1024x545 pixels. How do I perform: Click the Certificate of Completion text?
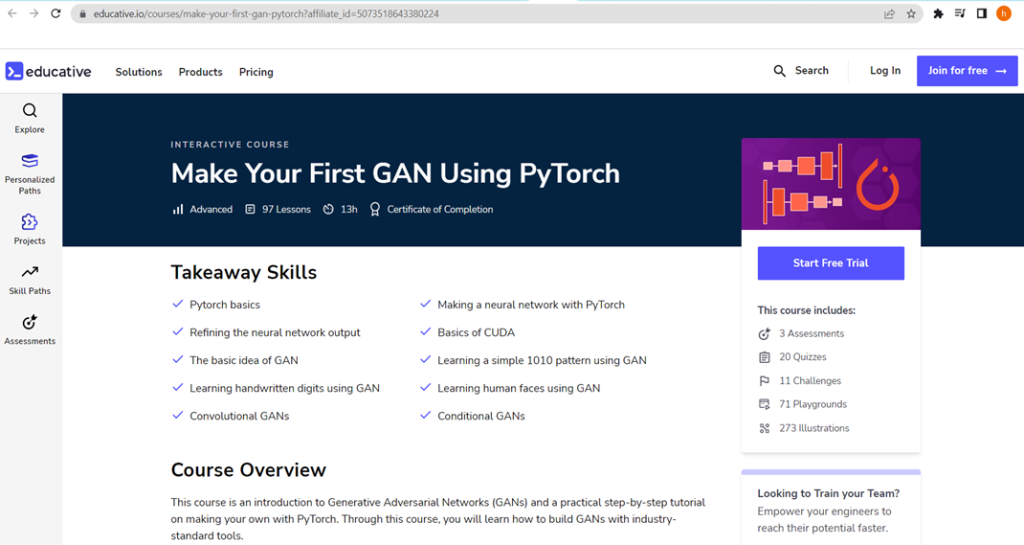pyautogui.click(x=440, y=210)
